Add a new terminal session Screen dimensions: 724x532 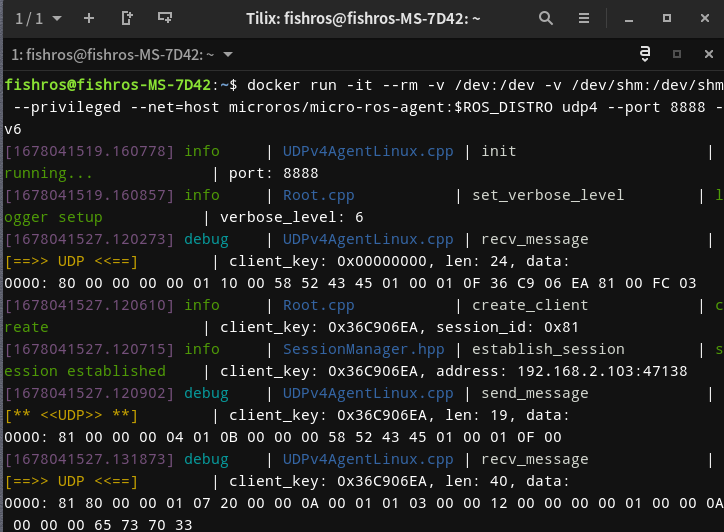pos(89,18)
